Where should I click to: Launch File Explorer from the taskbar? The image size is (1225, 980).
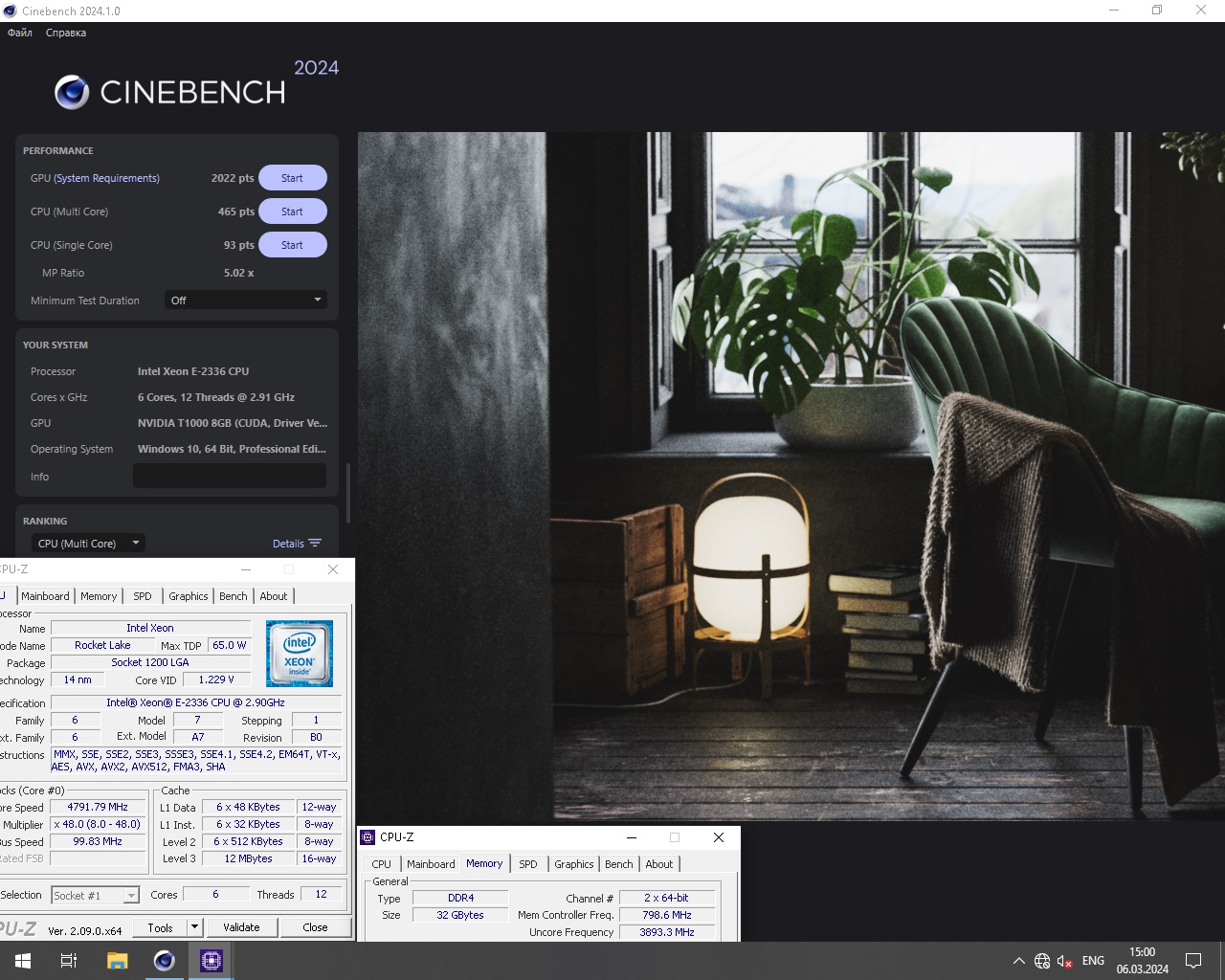click(x=117, y=961)
